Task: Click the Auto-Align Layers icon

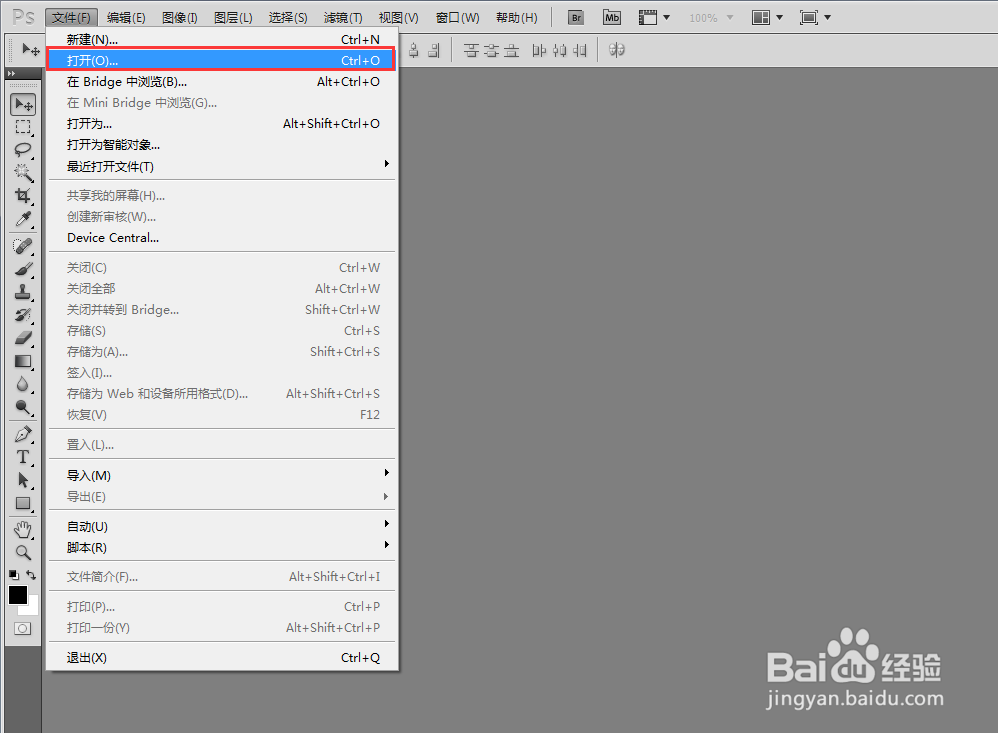Action: (616, 50)
